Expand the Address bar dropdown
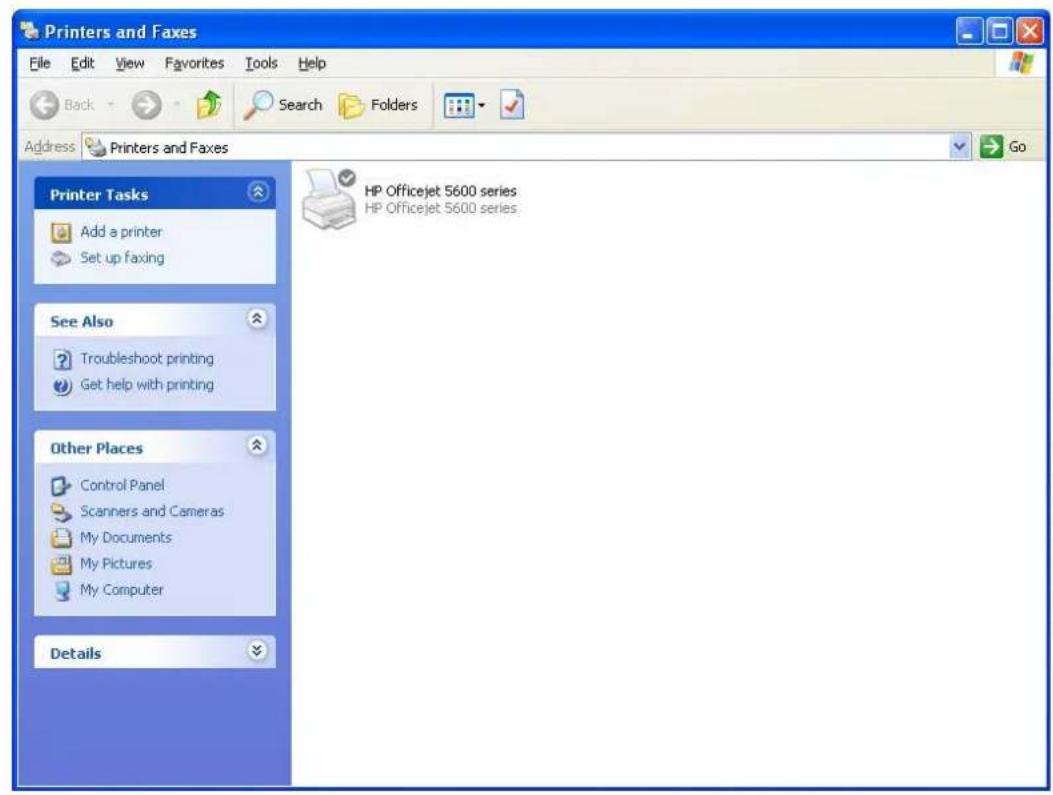This screenshot has height=795, width=1053. click(960, 146)
